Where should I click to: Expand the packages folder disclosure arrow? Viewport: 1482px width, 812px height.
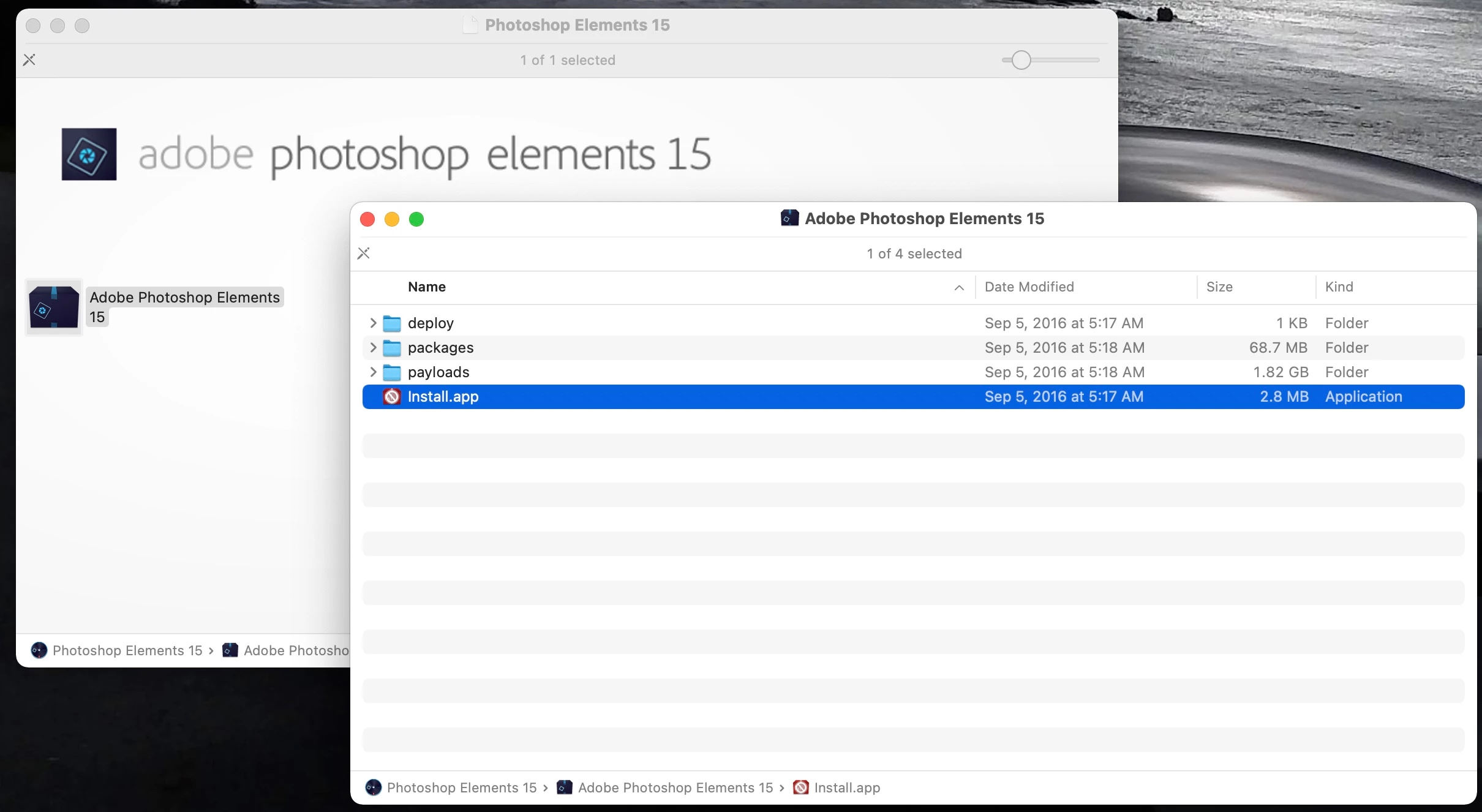tap(373, 348)
